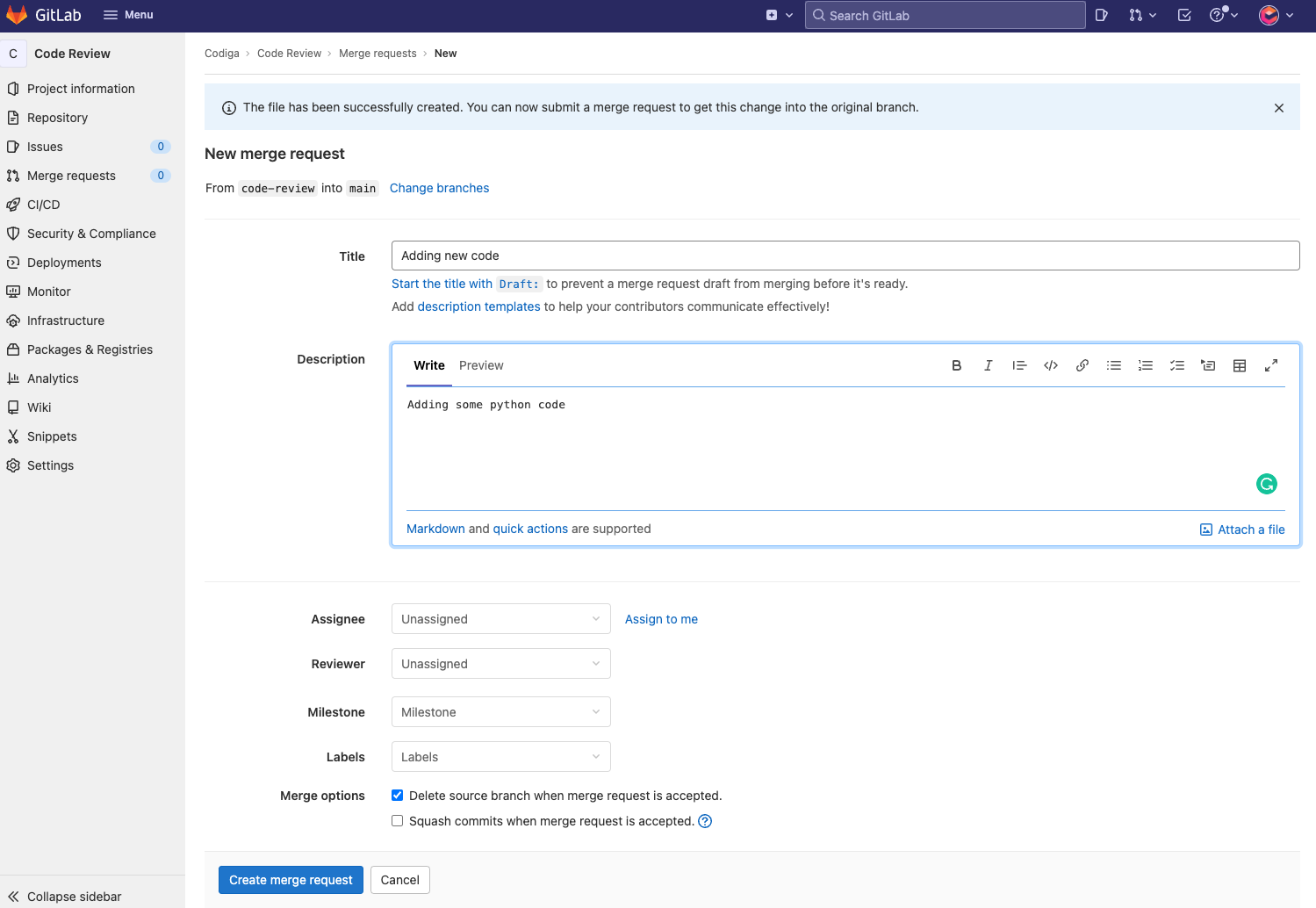Click inside the description text area

pyautogui.click(x=845, y=448)
